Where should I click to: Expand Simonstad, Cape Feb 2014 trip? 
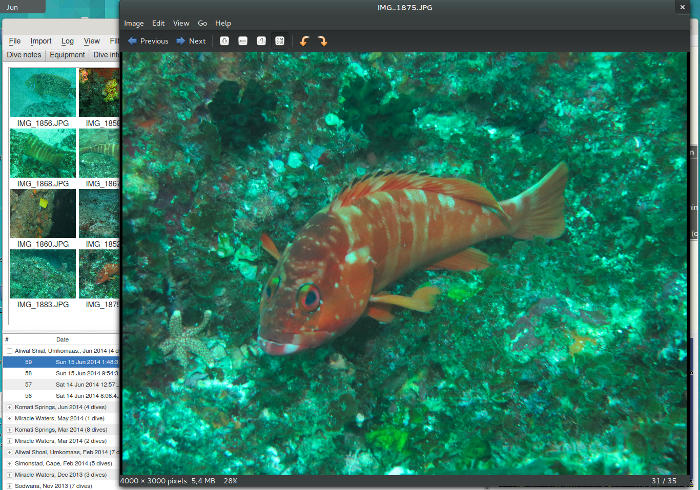coord(9,463)
